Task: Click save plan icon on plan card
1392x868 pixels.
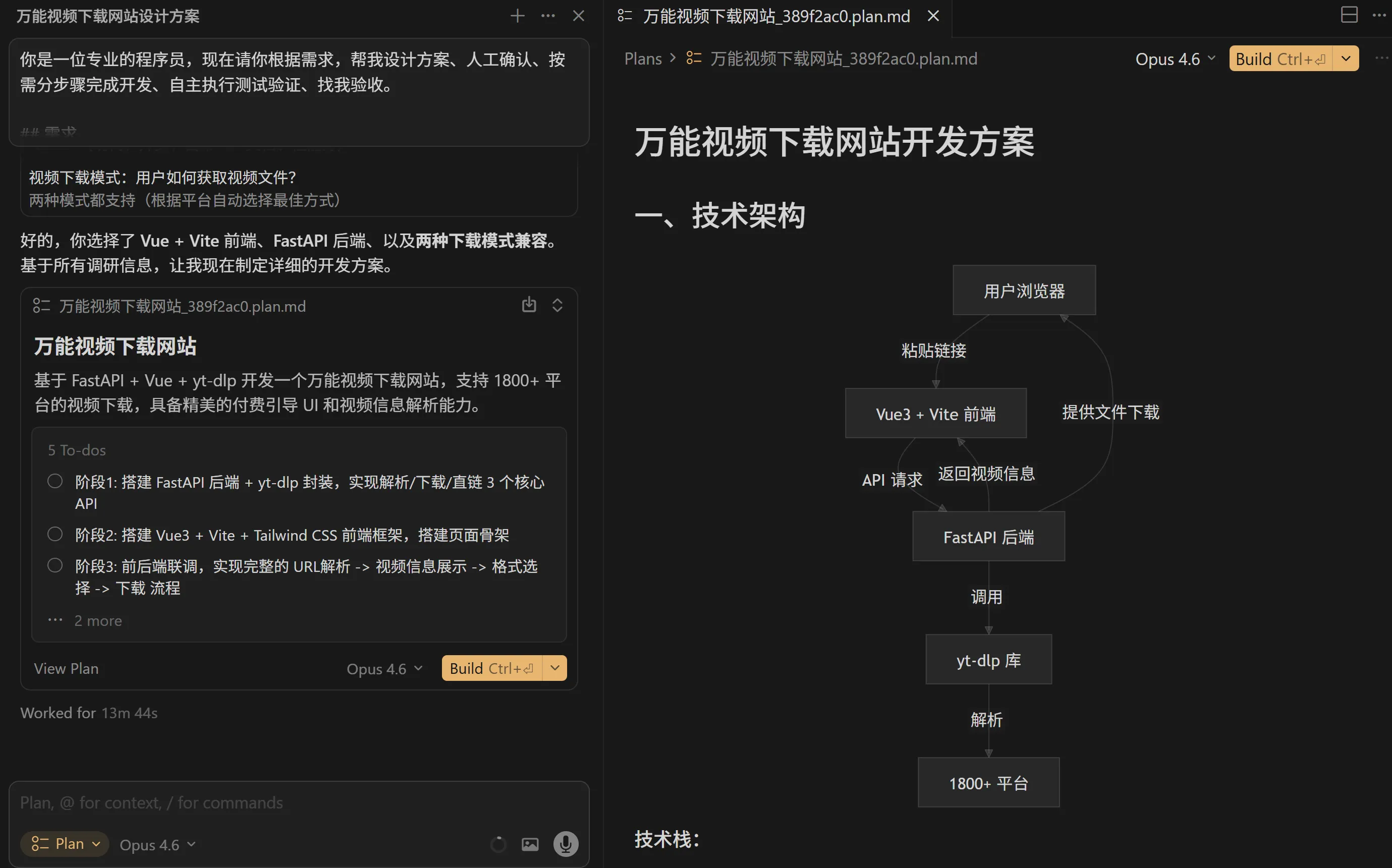Action: 529,305
